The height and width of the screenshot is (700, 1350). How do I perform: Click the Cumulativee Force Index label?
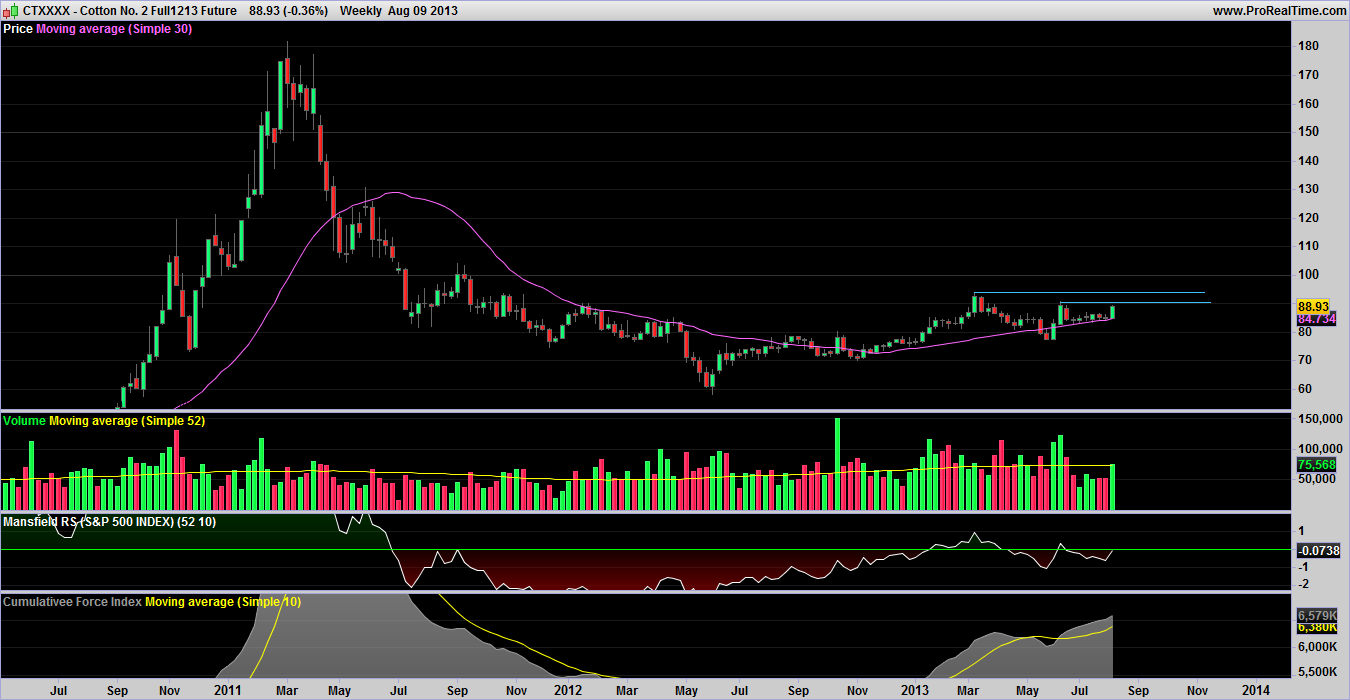tap(72, 602)
